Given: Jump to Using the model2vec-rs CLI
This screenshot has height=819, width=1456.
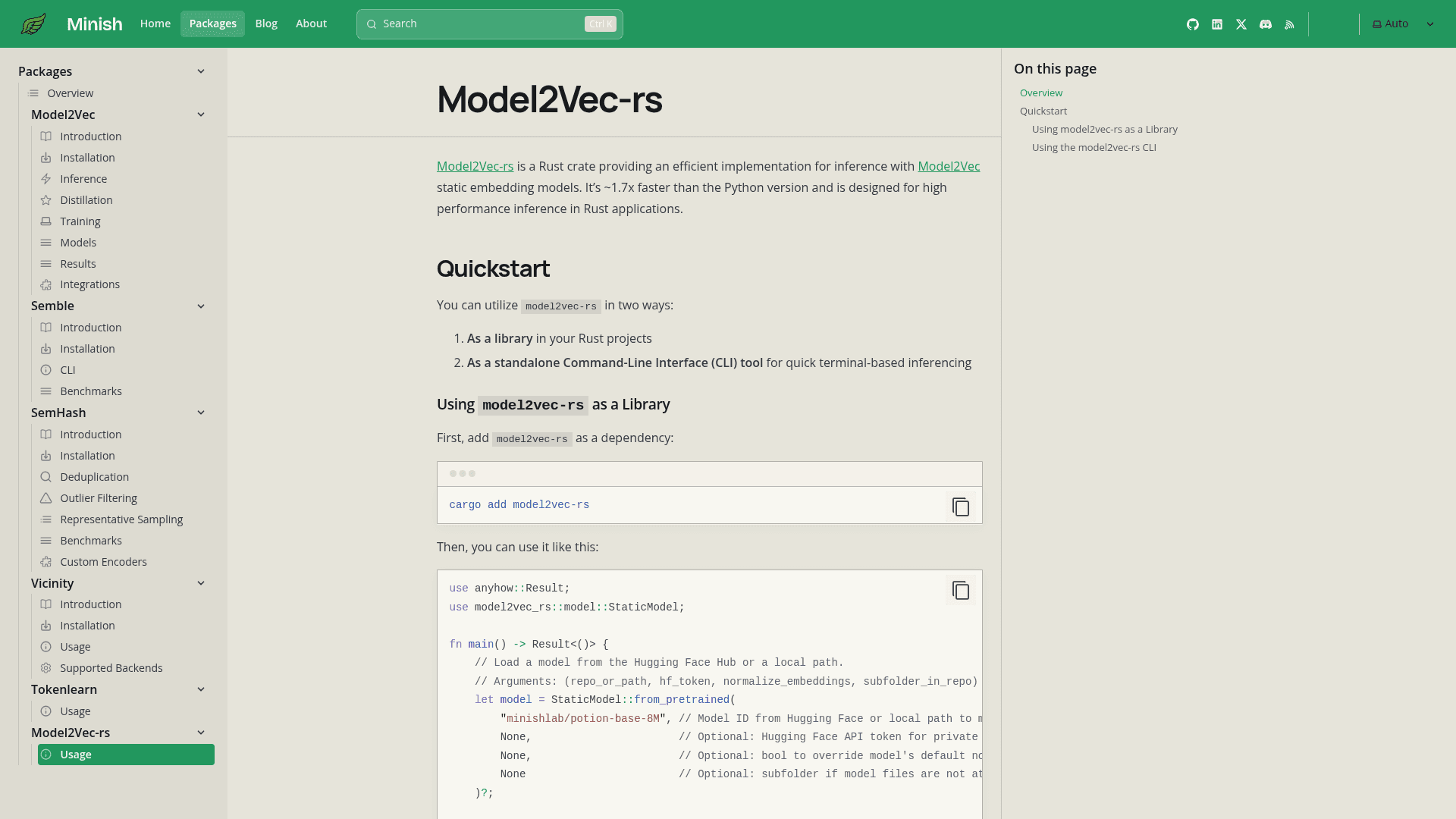Looking at the screenshot, I should (1094, 147).
